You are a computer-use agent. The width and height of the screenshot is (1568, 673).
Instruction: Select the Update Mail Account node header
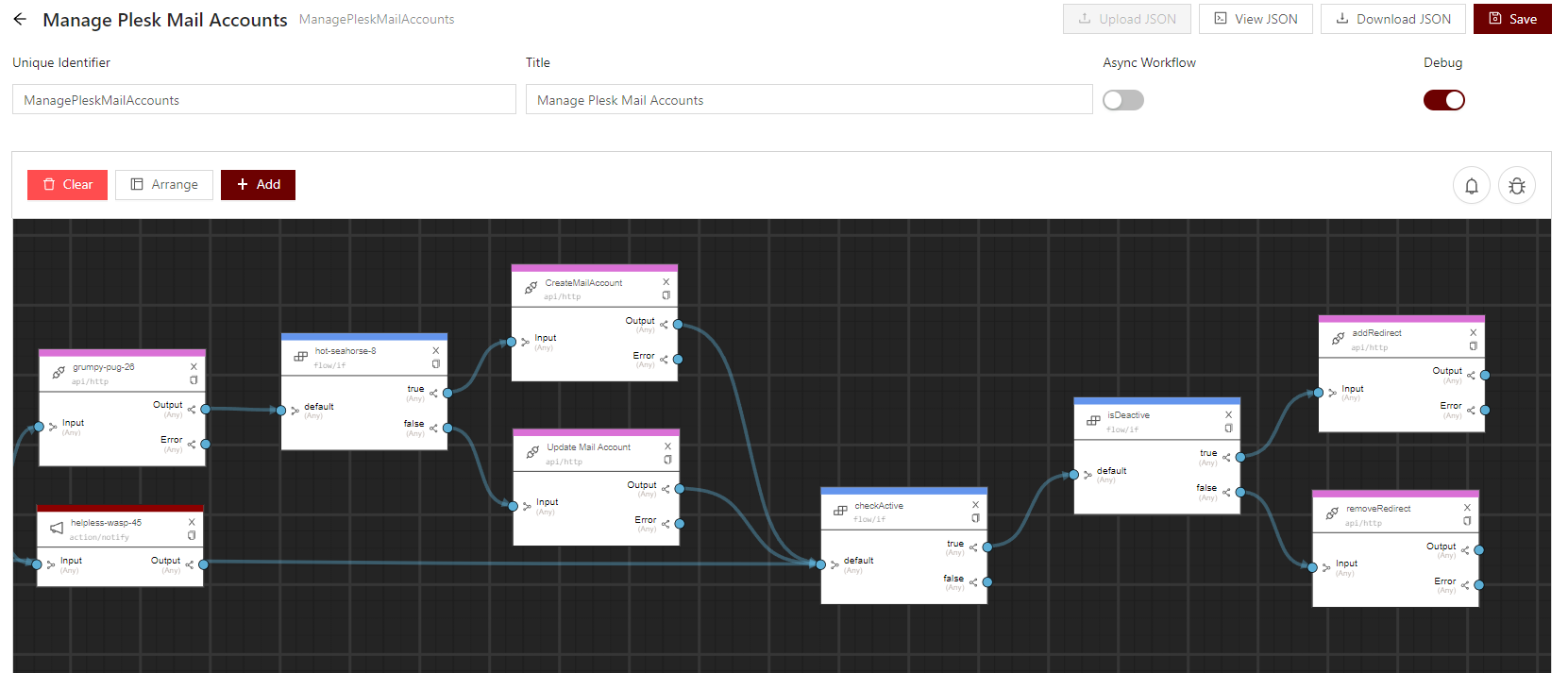tap(588, 447)
